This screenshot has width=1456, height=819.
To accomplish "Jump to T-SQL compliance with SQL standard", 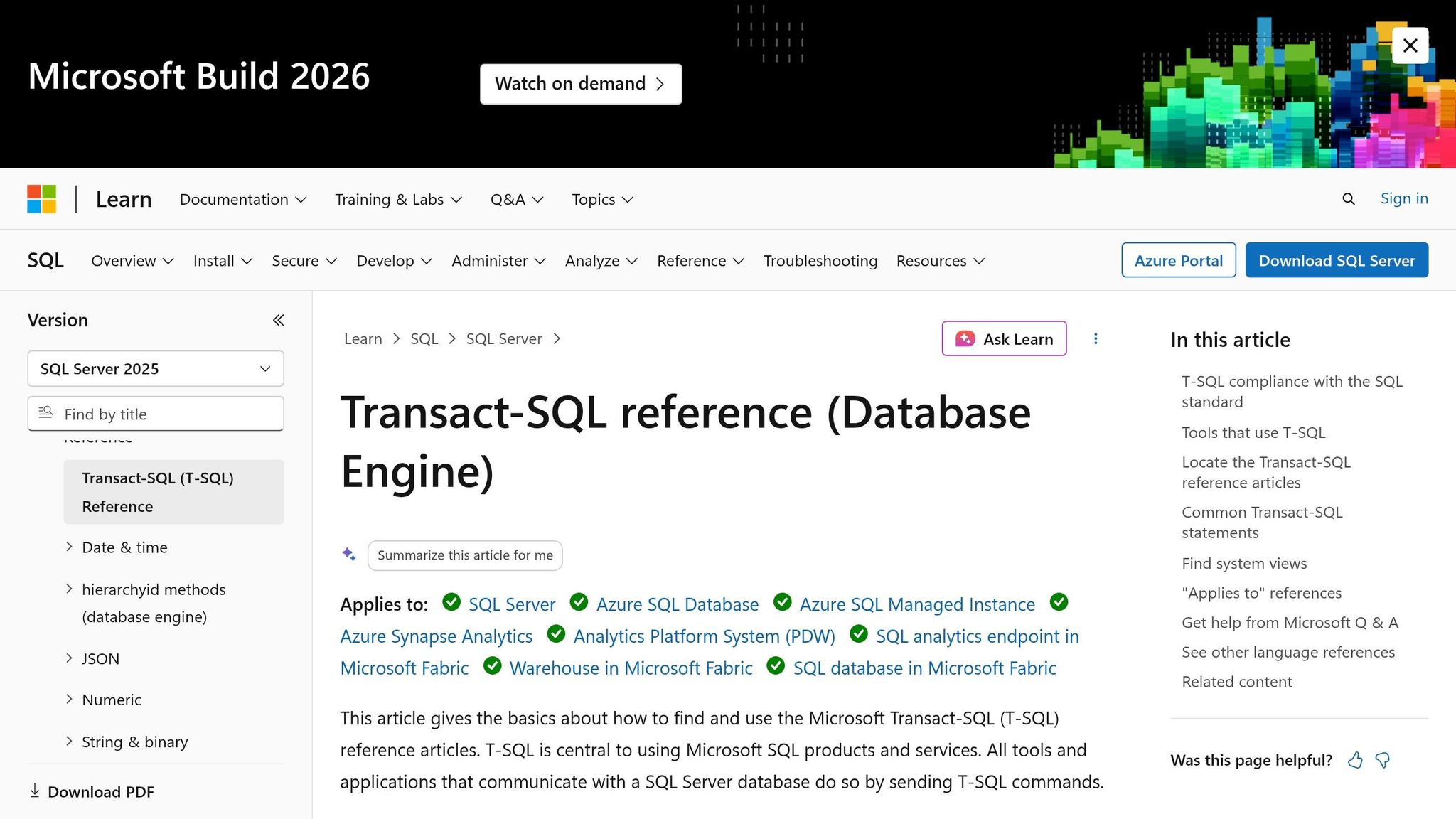I will pyautogui.click(x=1292, y=392).
